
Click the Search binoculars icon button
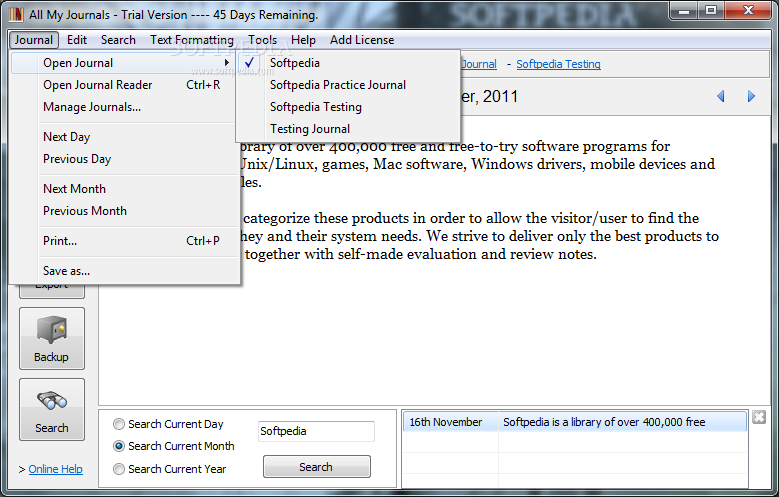pos(52,410)
